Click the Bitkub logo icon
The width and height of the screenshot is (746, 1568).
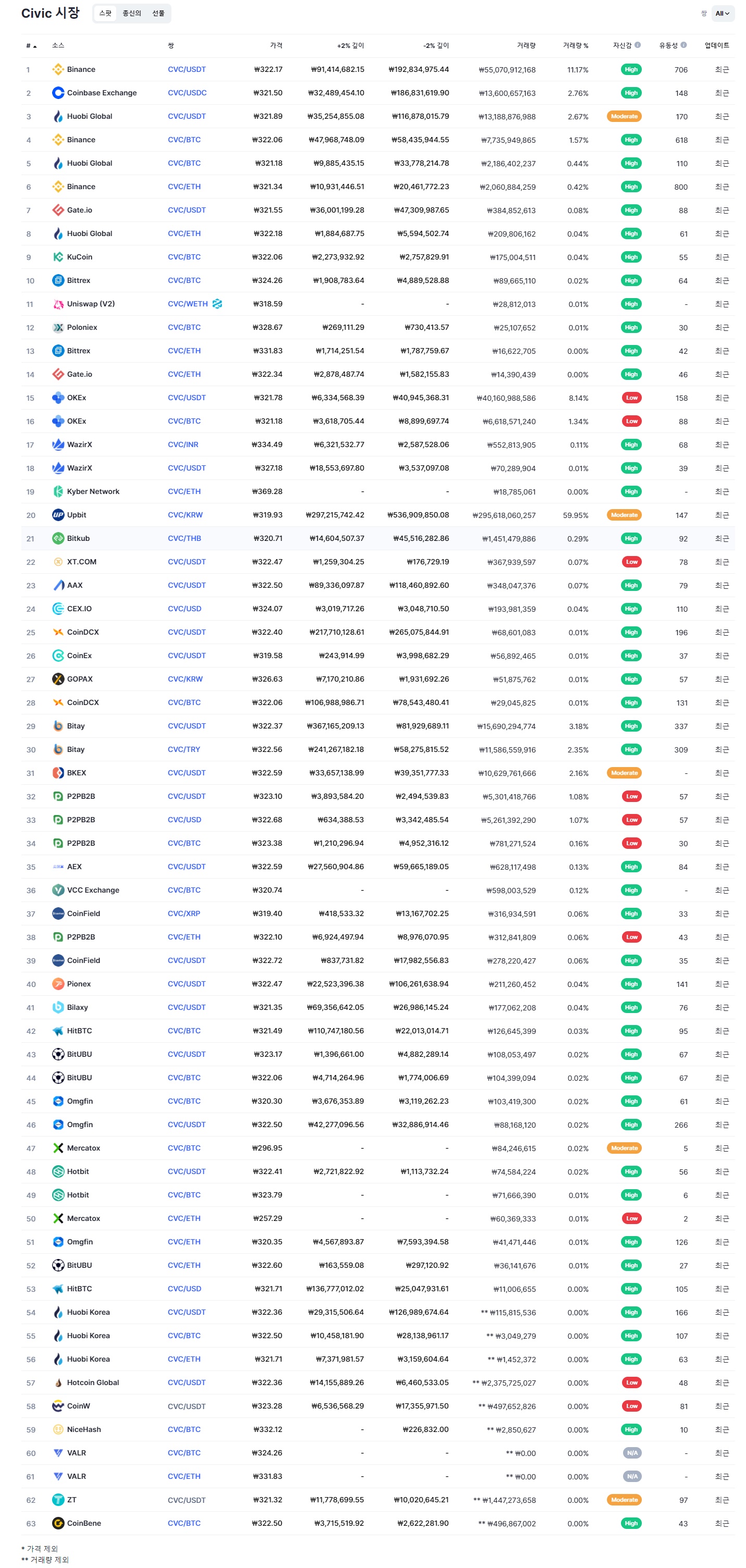point(58,538)
